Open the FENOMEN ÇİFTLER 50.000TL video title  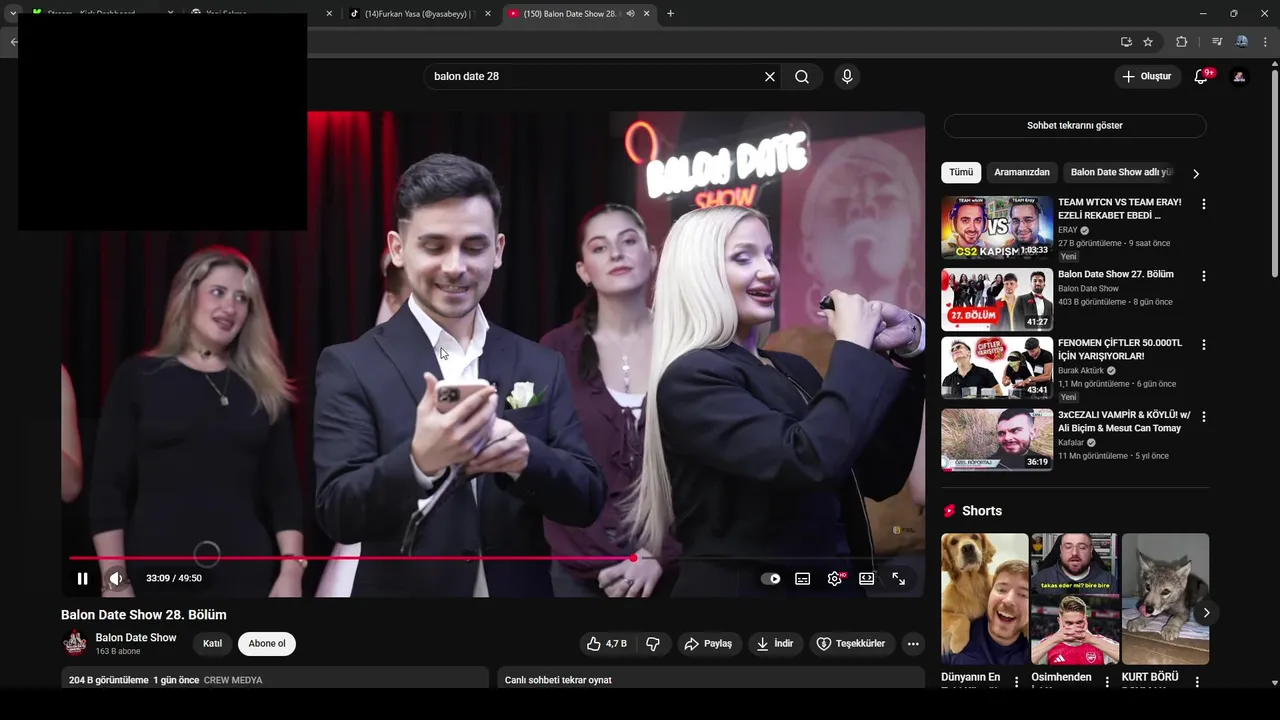1120,349
